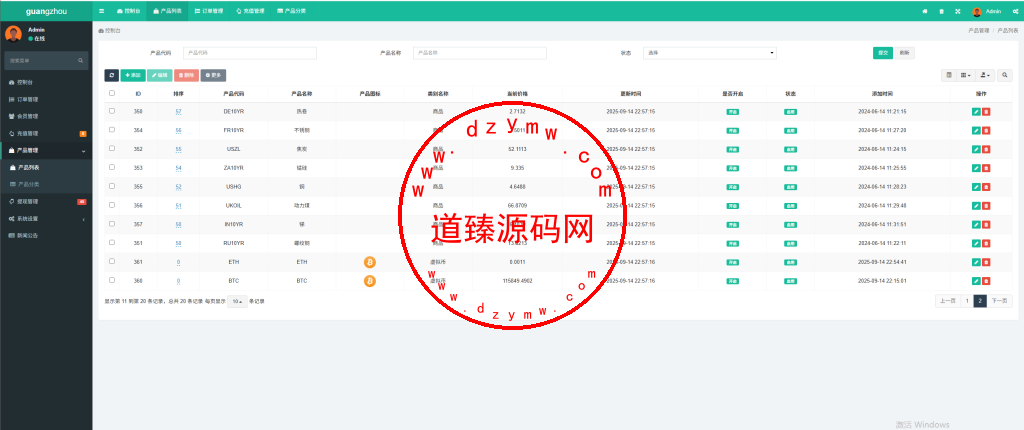Click the magnifier icon in sidebar search box
This screenshot has width=1024, height=430.
81,61
